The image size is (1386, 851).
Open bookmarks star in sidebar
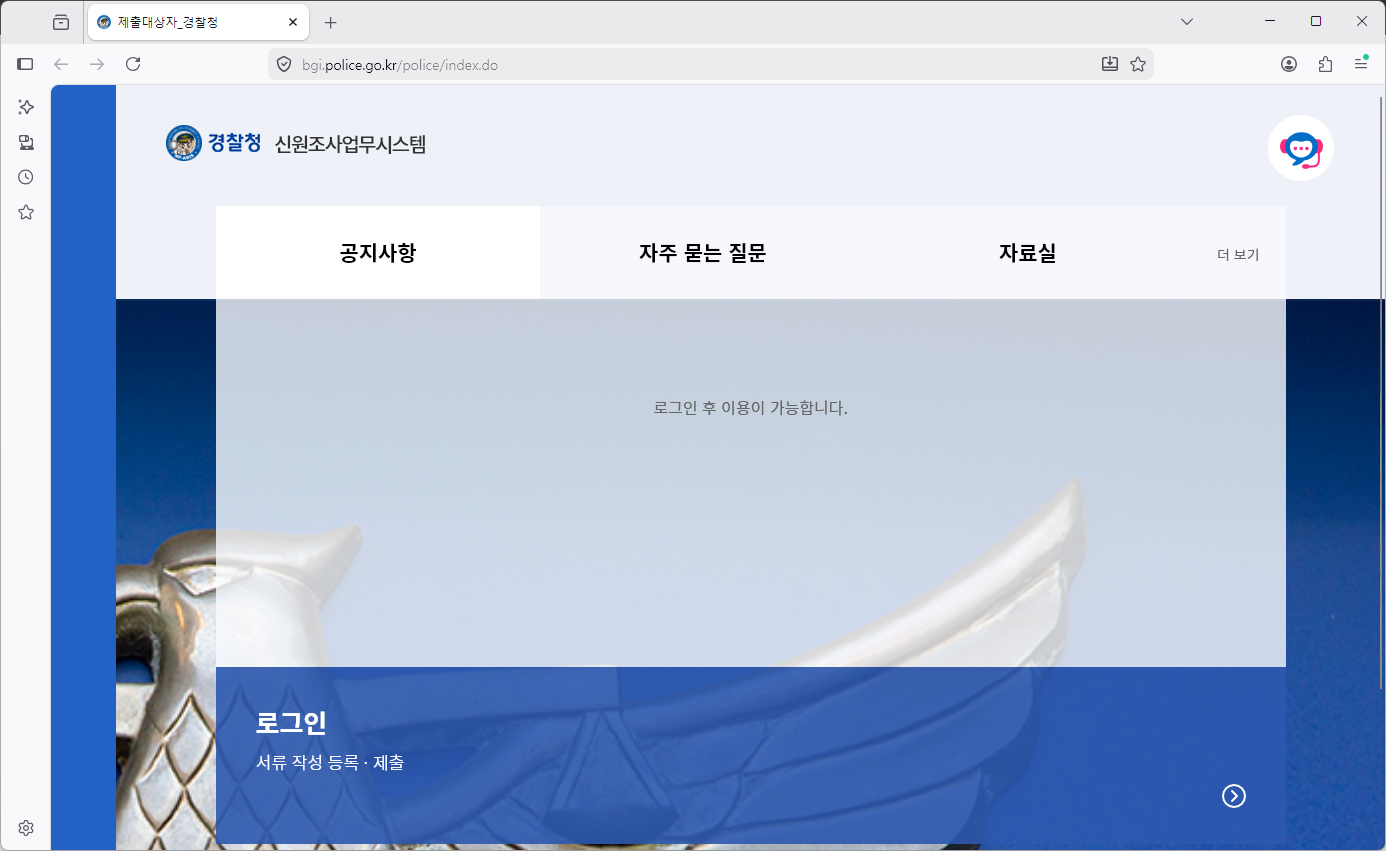(x=26, y=212)
